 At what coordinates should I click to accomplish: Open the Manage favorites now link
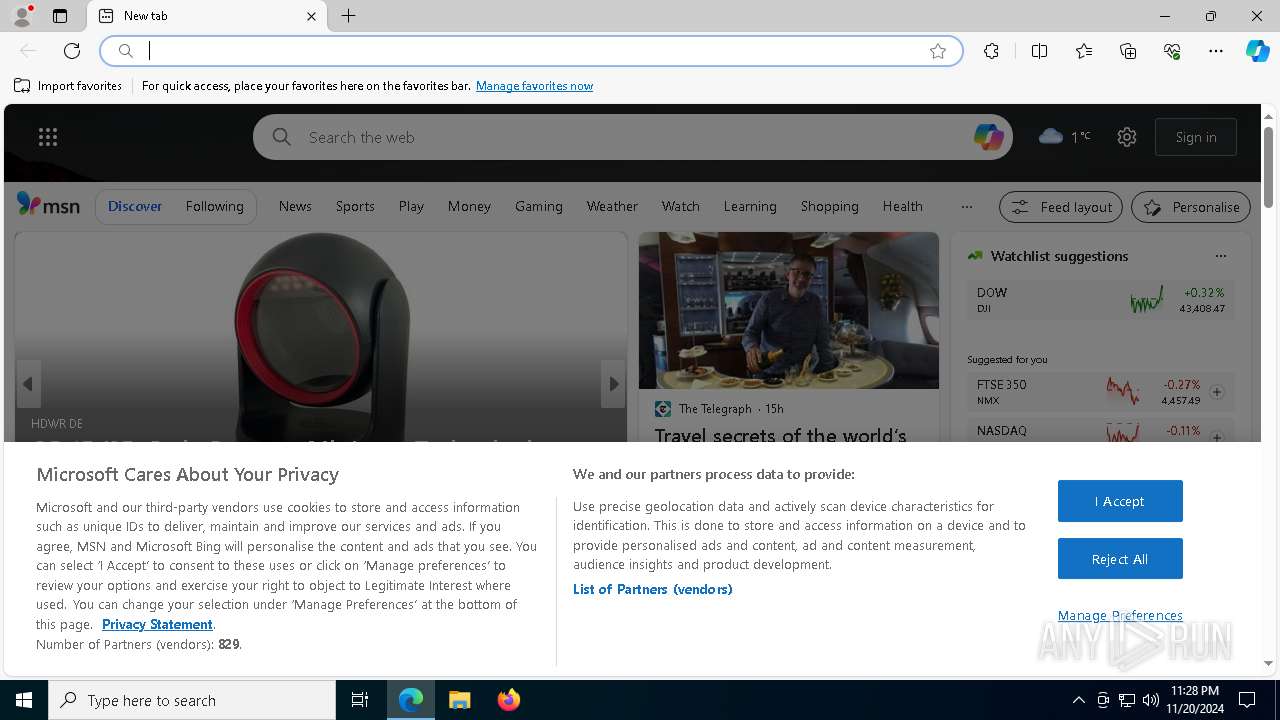(534, 86)
